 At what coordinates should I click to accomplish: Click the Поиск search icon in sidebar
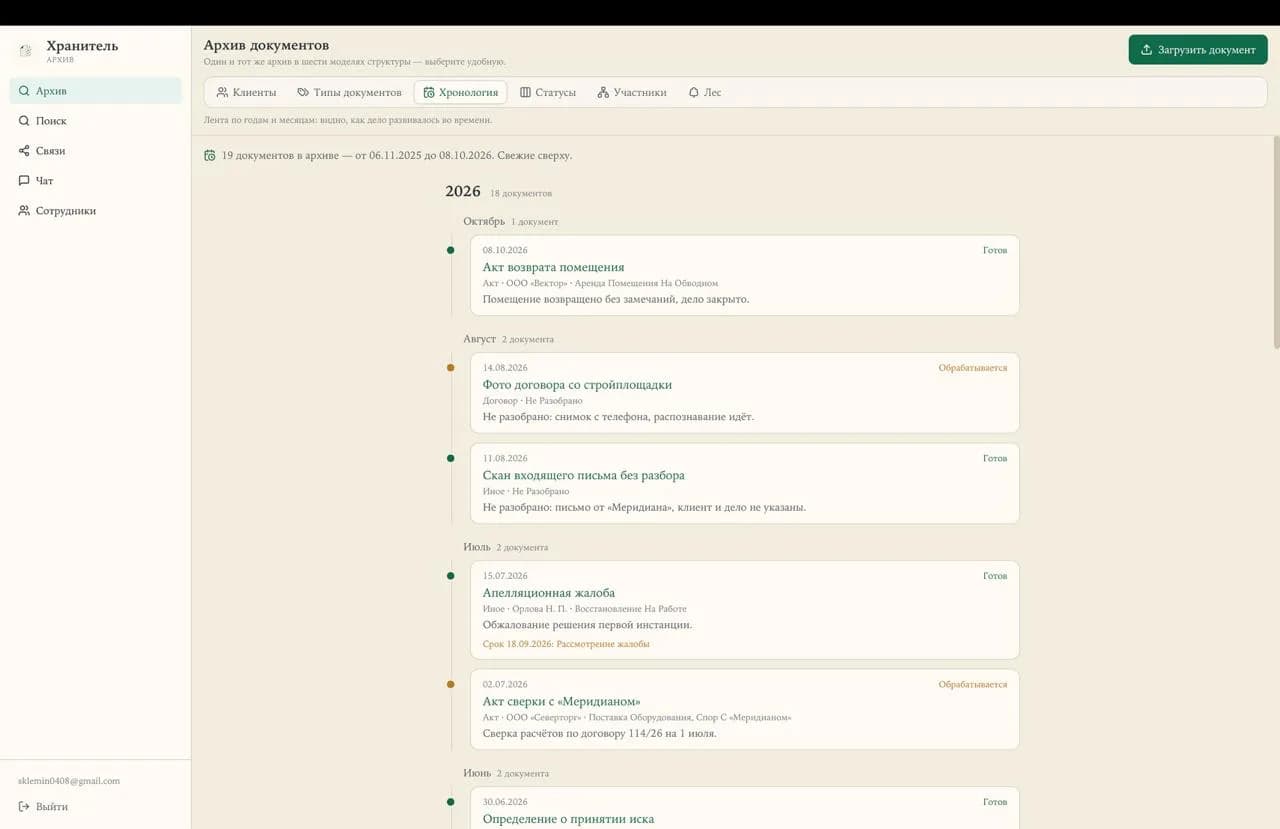point(24,121)
